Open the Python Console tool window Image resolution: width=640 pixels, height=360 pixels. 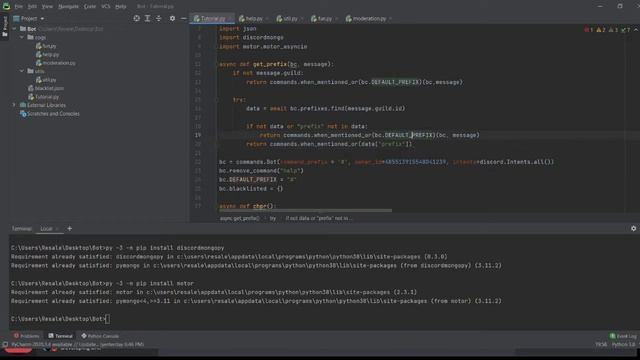click(x=100, y=336)
